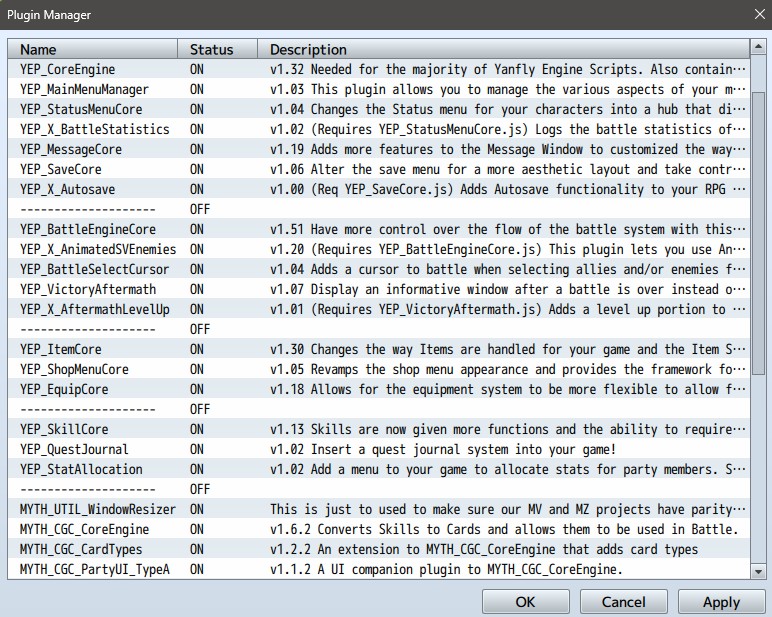Select YEP_VictoryAftermath plugin name

[88, 289]
